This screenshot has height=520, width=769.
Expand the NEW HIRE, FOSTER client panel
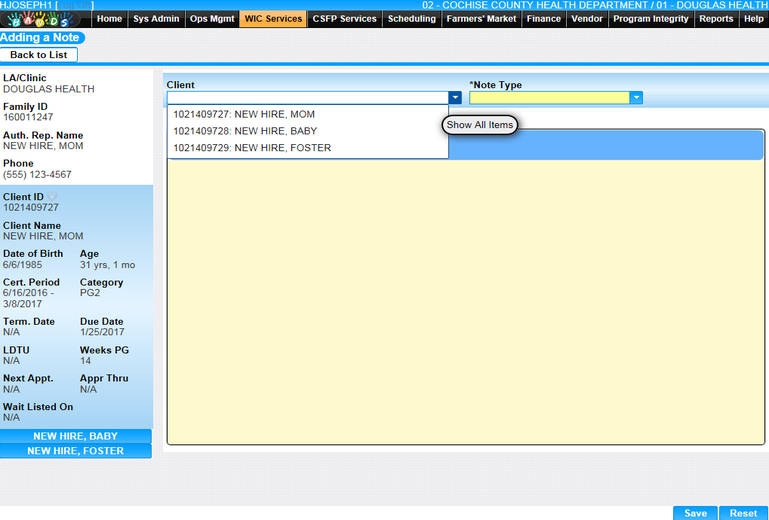tap(76, 451)
